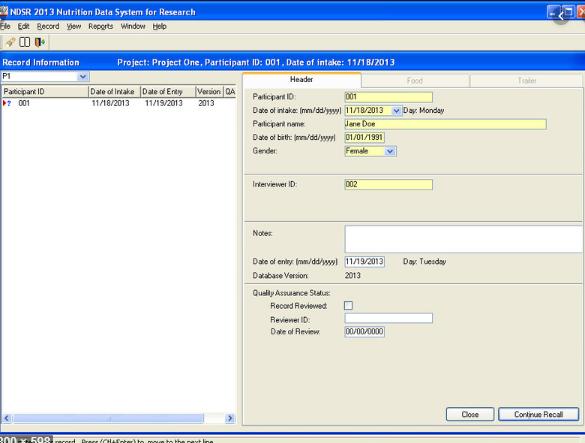Click the 2013 version cell in list

[206, 103]
